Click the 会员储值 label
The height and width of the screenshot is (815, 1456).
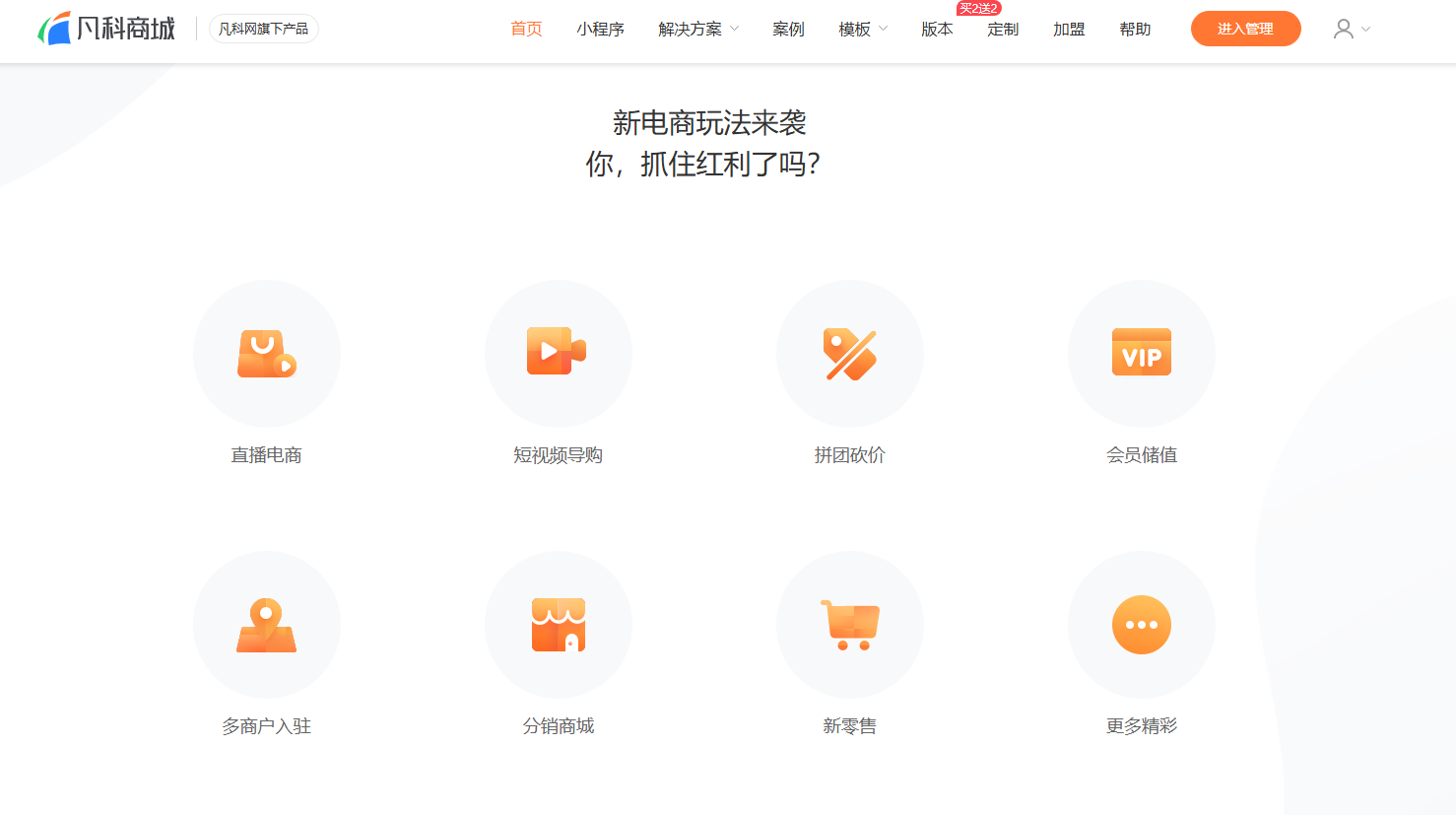(1142, 454)
